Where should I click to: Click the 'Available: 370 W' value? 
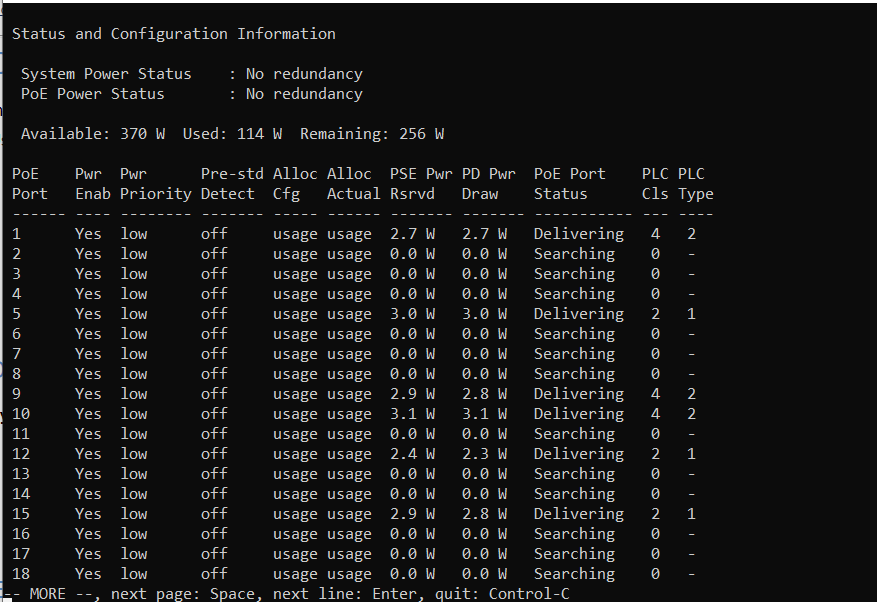93,134
